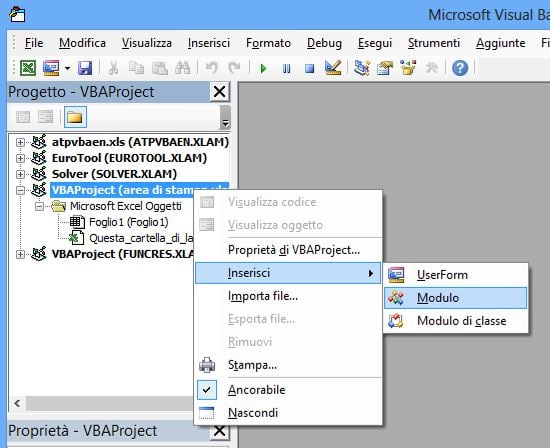
Task: Toggle the Ancorabile checkmark option
Action: click(x=288, y=390)
